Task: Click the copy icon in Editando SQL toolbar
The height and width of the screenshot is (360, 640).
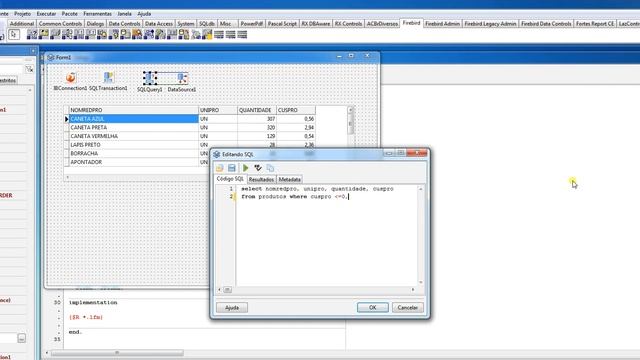Action: click(x=270, y=168)
